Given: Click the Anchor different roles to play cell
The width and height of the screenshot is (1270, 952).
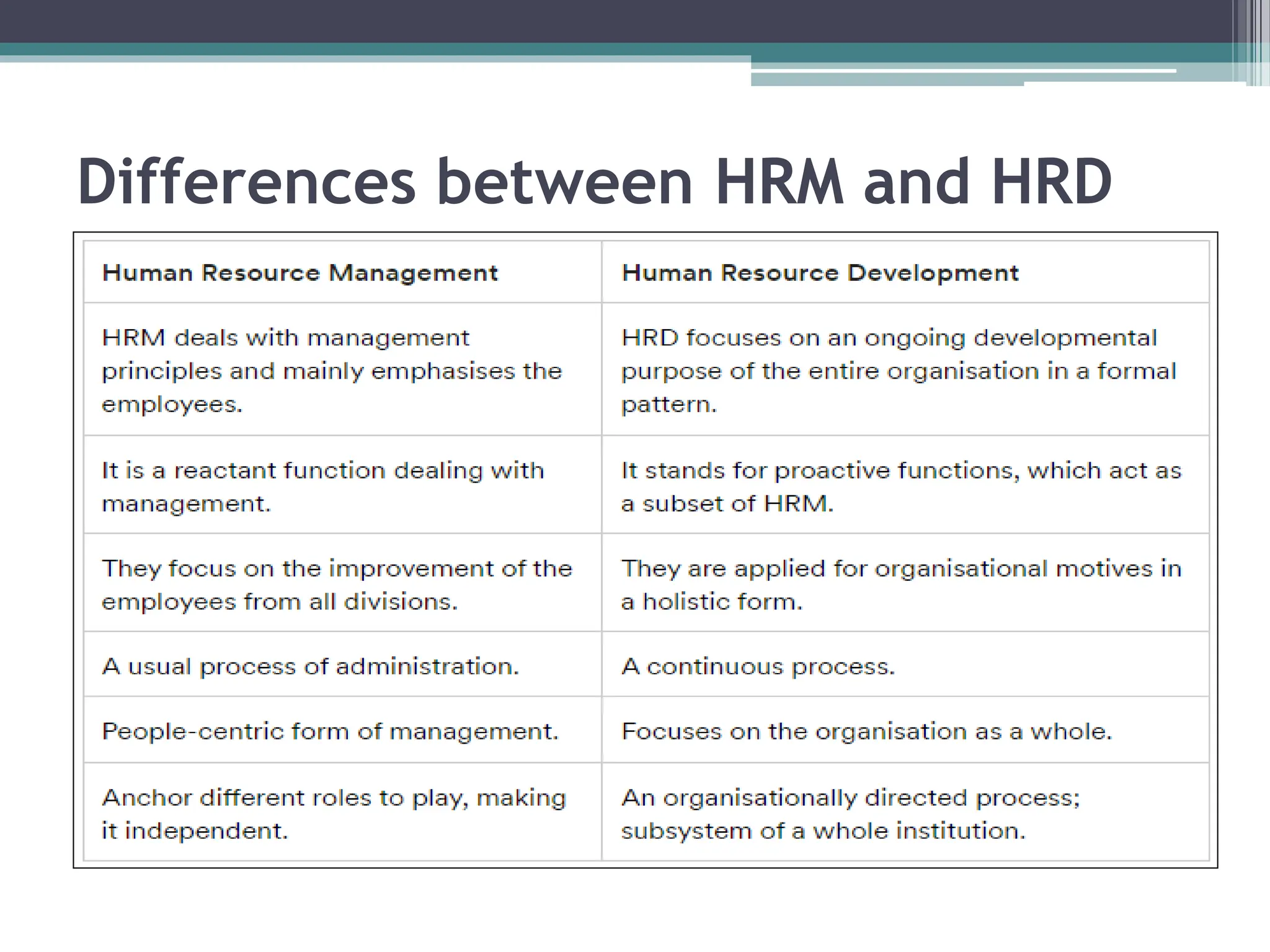Looking at the screenshot, I should click(x=334, y=813).
